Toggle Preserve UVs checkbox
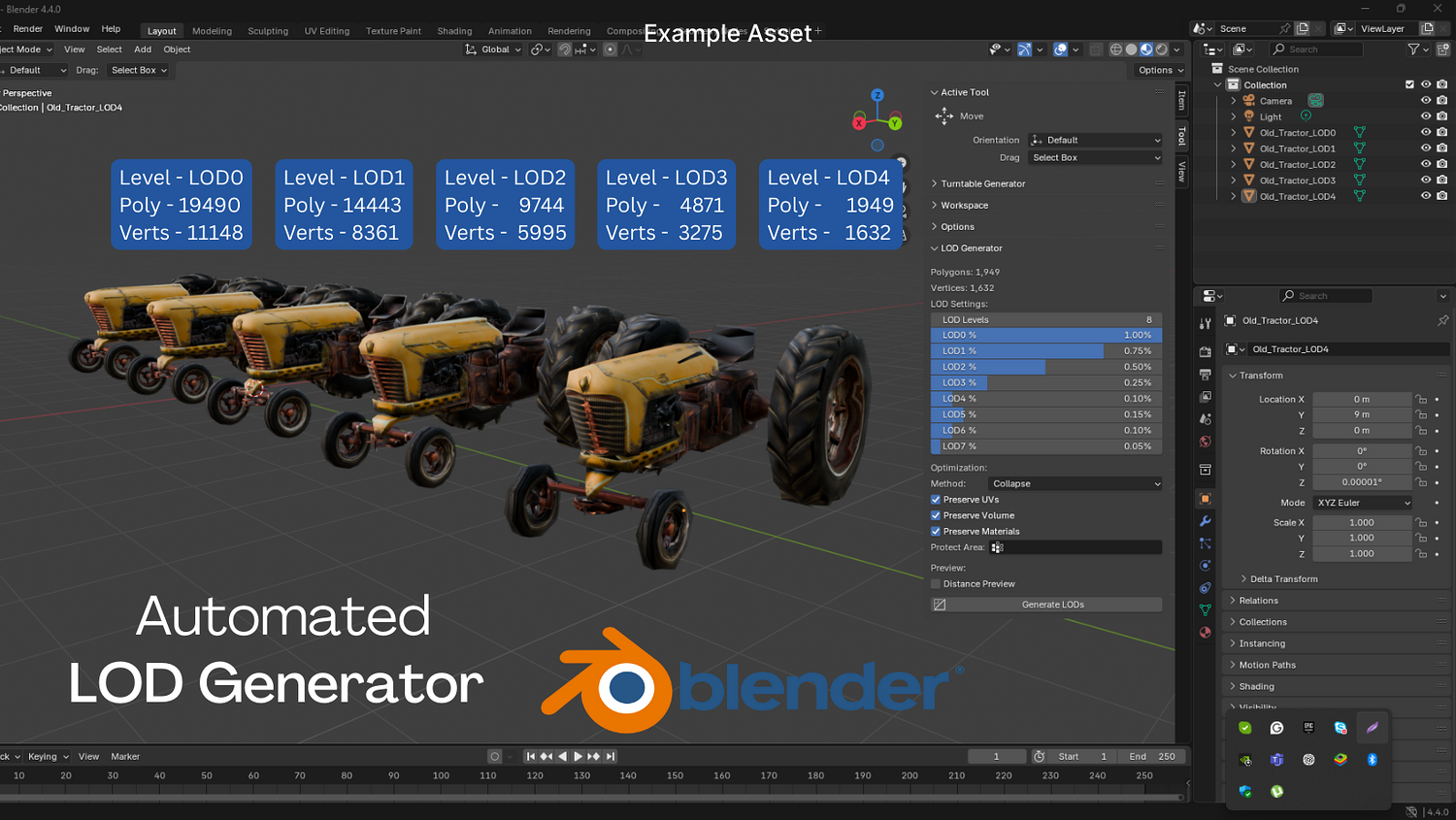 tap(936, 500)
